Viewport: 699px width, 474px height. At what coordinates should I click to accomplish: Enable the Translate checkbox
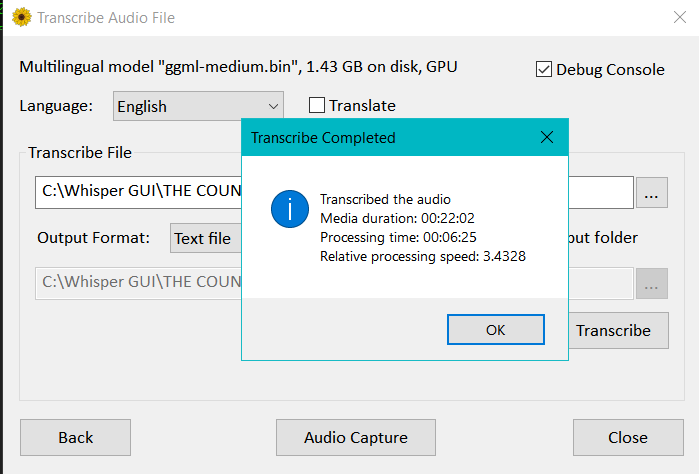(317, 105)
